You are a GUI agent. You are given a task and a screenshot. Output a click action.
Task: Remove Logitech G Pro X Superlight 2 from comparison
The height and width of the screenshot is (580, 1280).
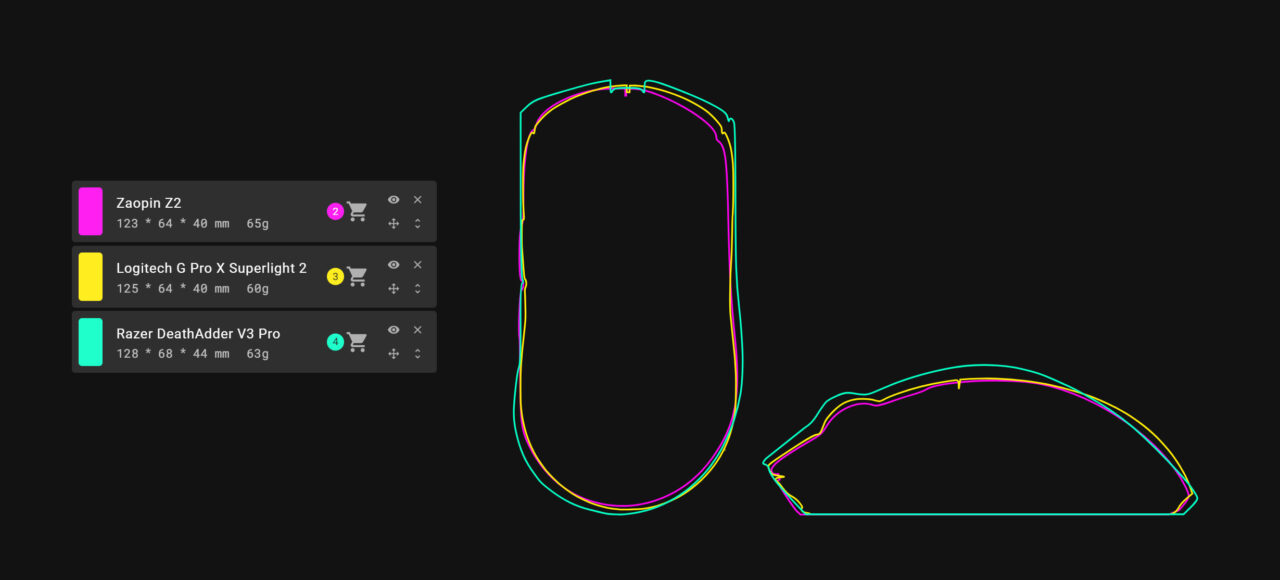click(x=418, y=265)
